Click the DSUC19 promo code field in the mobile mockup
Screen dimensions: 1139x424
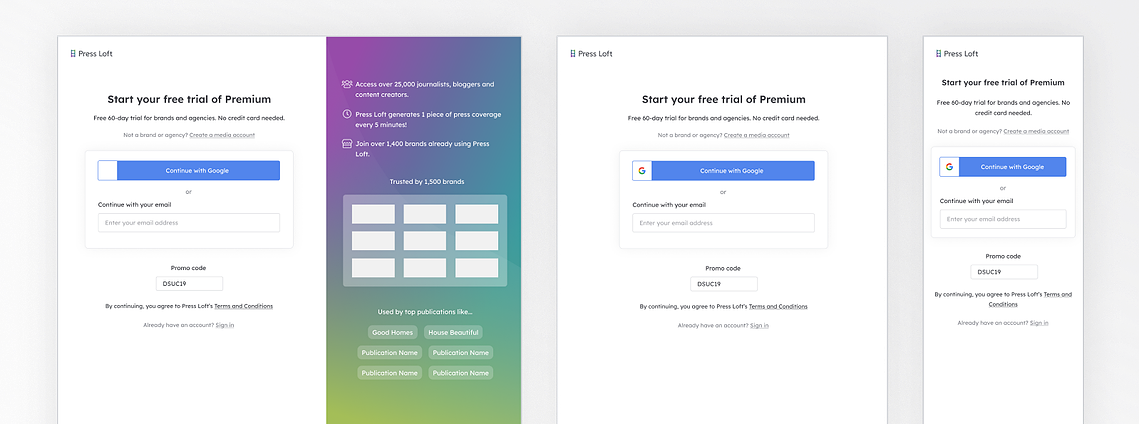click(1004, 272)
